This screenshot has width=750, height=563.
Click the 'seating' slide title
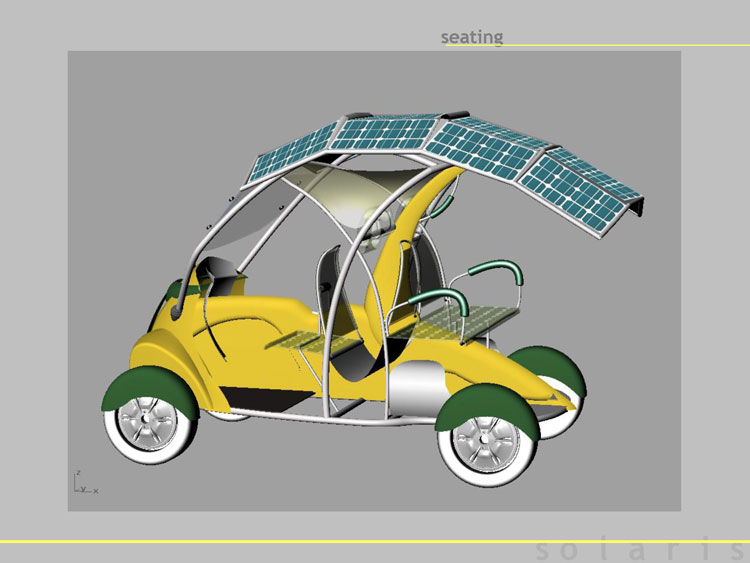472,37
